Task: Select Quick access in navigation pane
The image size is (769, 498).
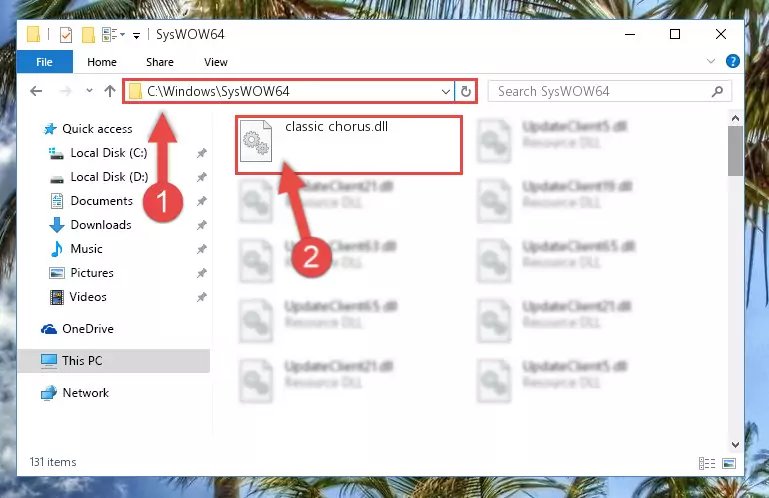Action: [x=88, y=129]
